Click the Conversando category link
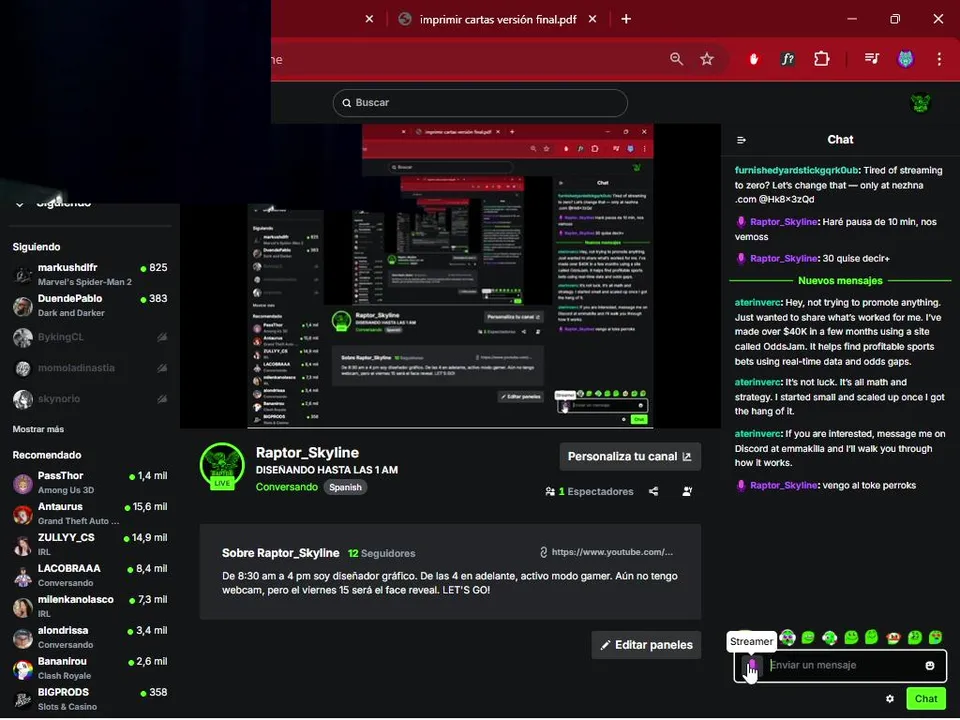The height and width of the screenshot is (720, 960). (287, 487)
